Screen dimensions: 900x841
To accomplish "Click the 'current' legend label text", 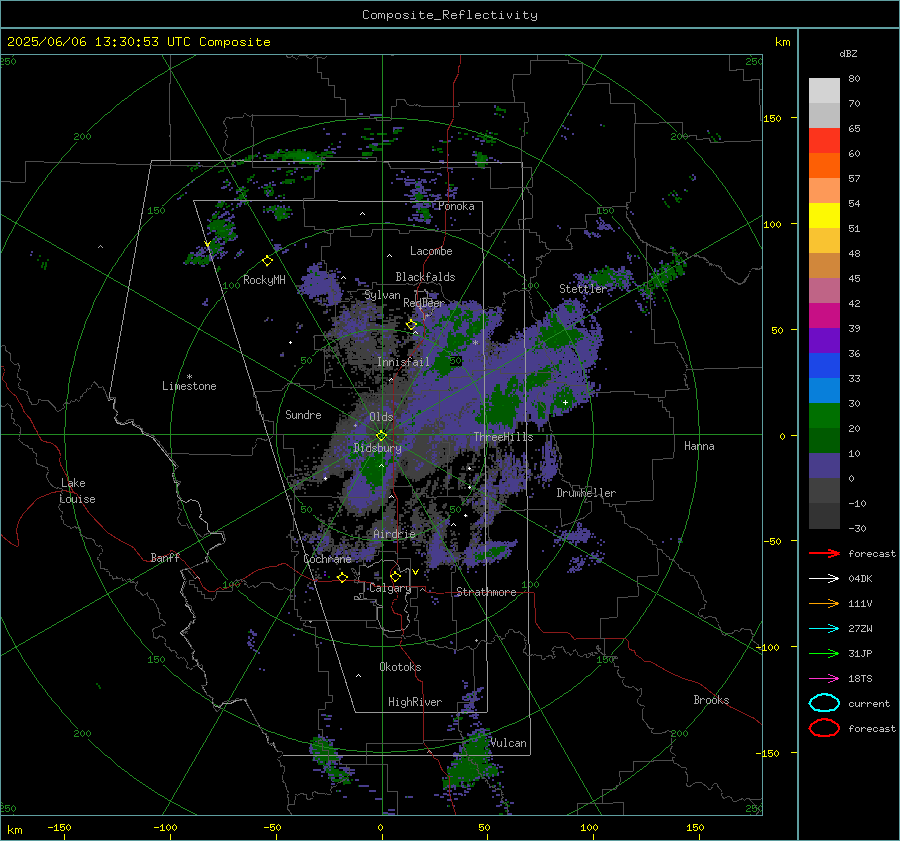I will click(x=869, y=703).
